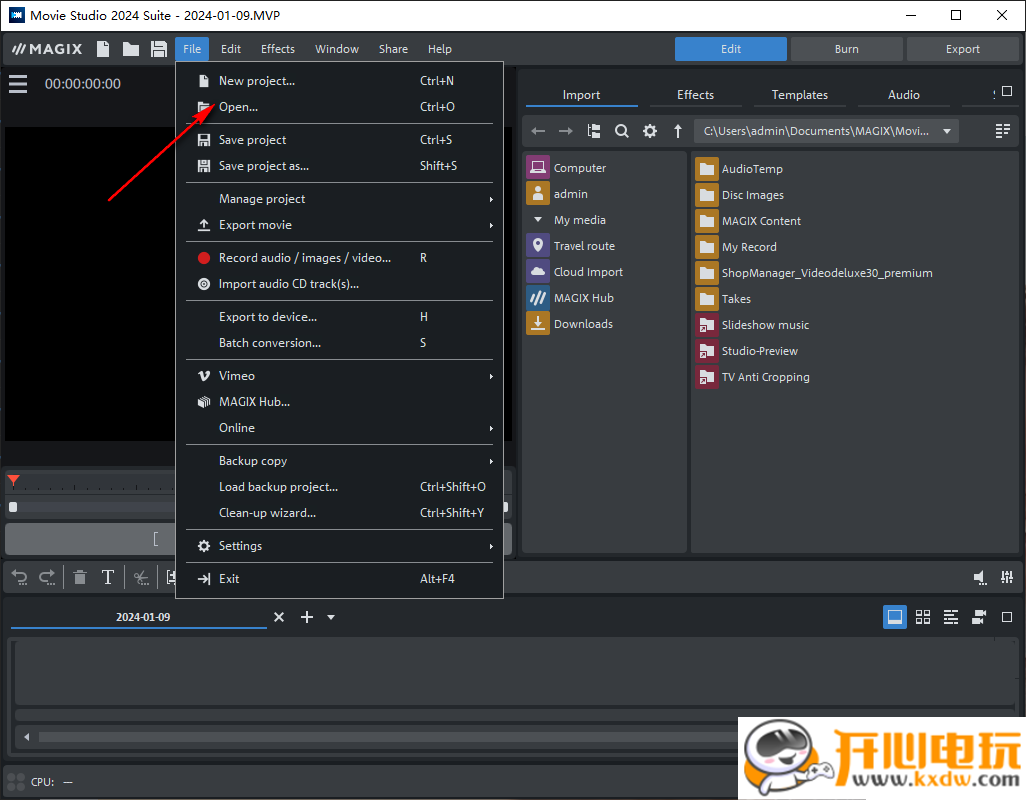Open the Slideshow music folder
The height and width of the screenshot is (800, 1026).
coord(752,324)
